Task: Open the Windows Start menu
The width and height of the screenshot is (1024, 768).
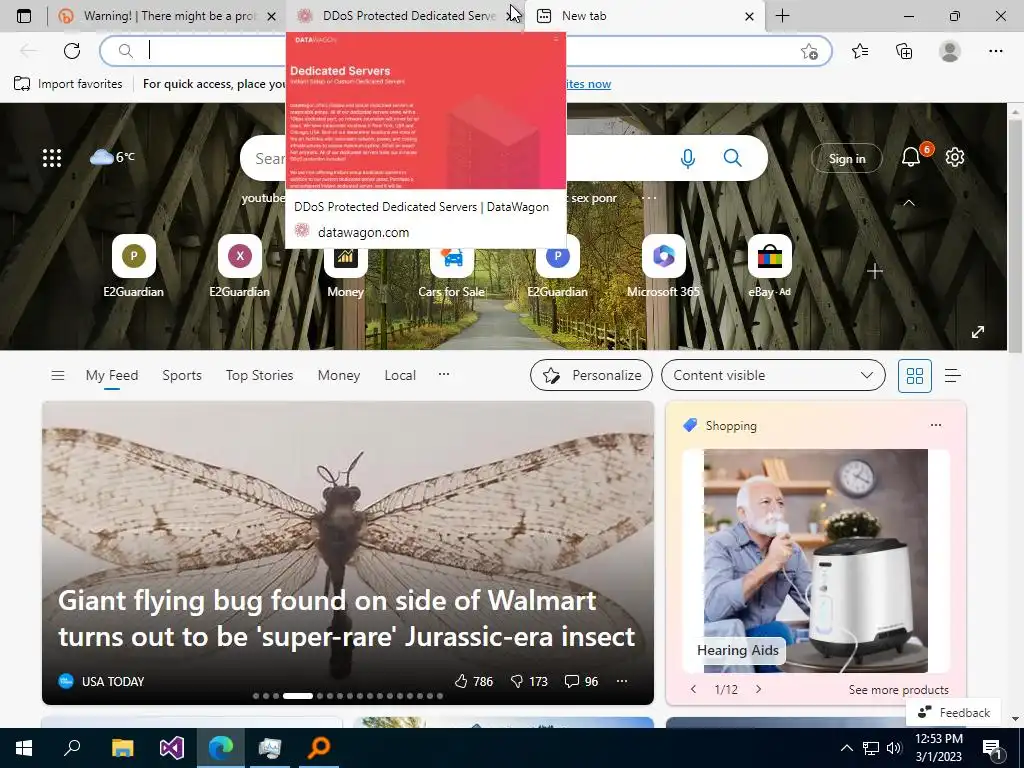Action: (24, 748)
